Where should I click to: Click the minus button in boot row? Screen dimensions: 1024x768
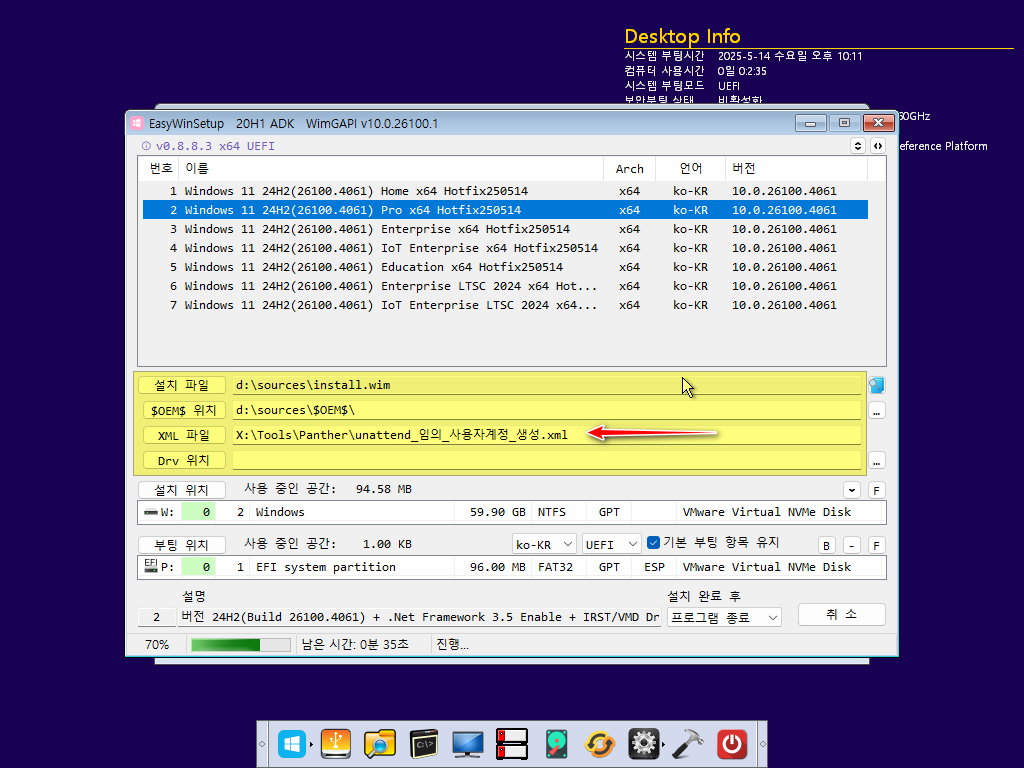pyautogui.click(x=852, y=545)
